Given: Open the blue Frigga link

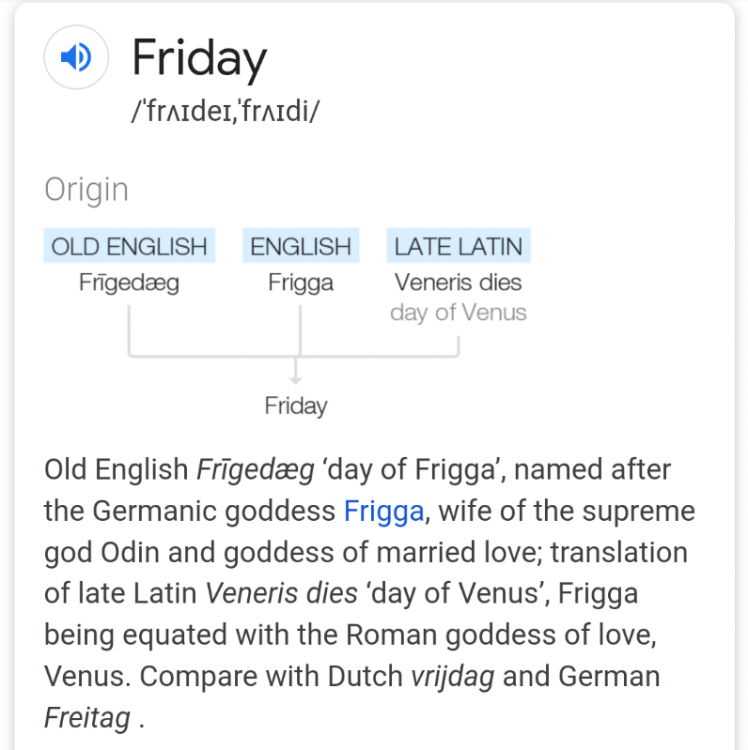Looking at the screenshot, I should 384,511.
